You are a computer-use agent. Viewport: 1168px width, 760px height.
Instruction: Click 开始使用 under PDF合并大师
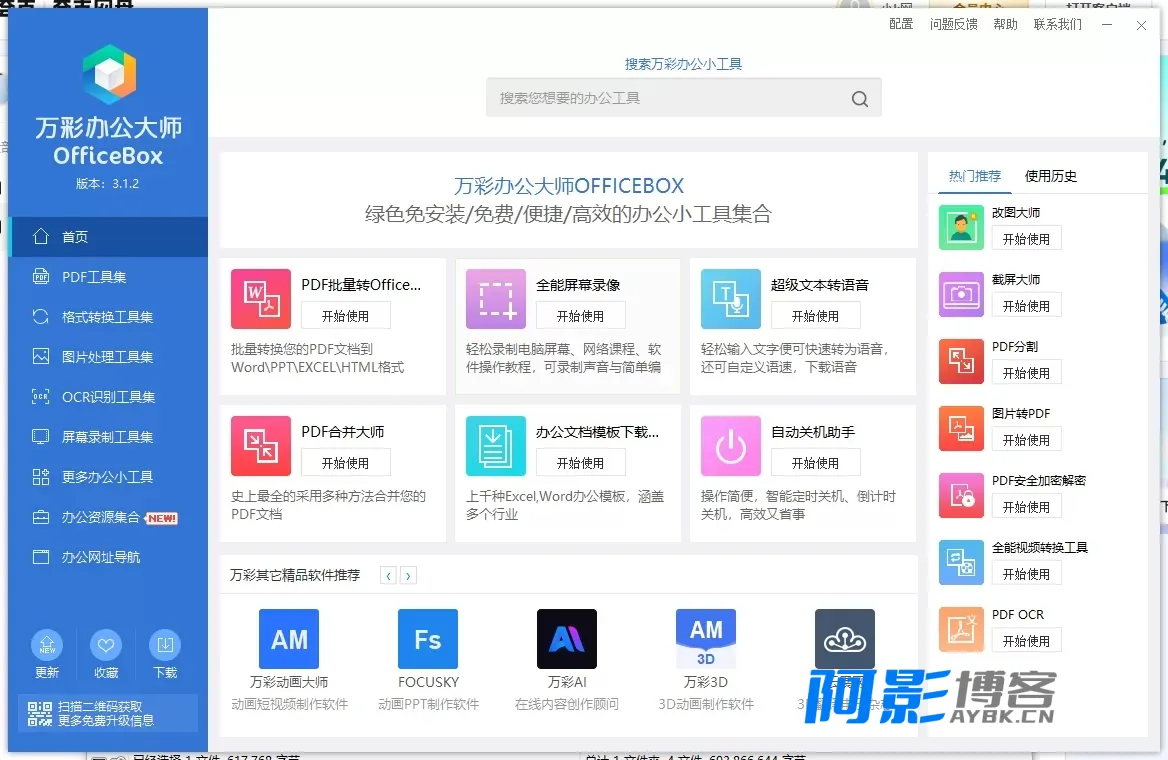pos(346,463)
